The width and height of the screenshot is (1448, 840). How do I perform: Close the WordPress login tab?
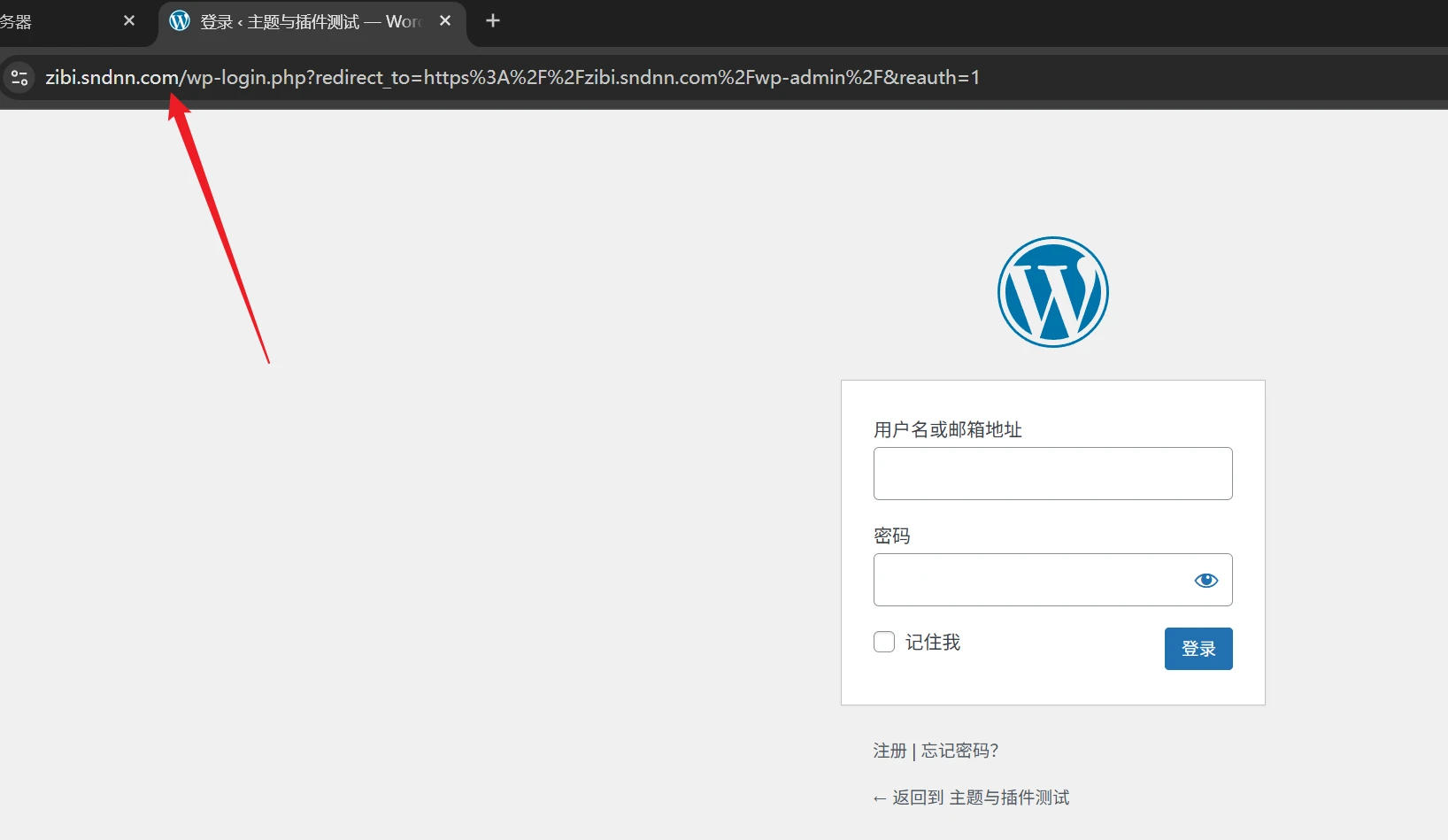point(445,20)
